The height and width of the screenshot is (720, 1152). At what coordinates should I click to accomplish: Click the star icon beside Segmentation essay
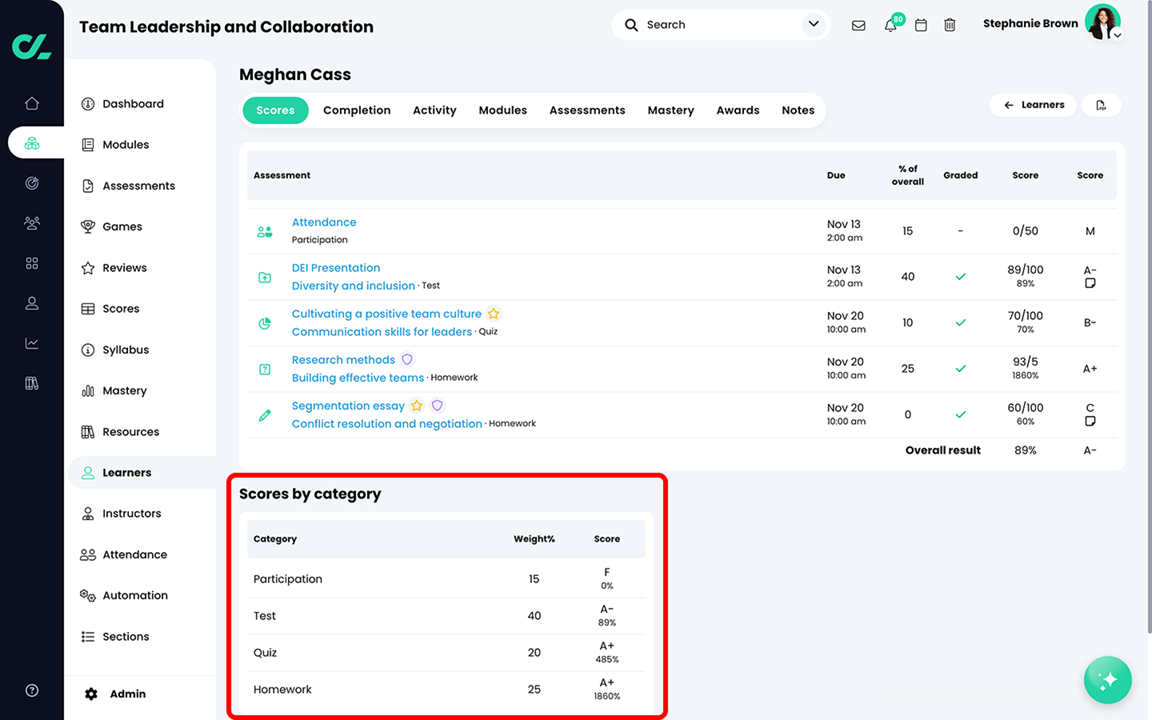click(x=417, y=406)
